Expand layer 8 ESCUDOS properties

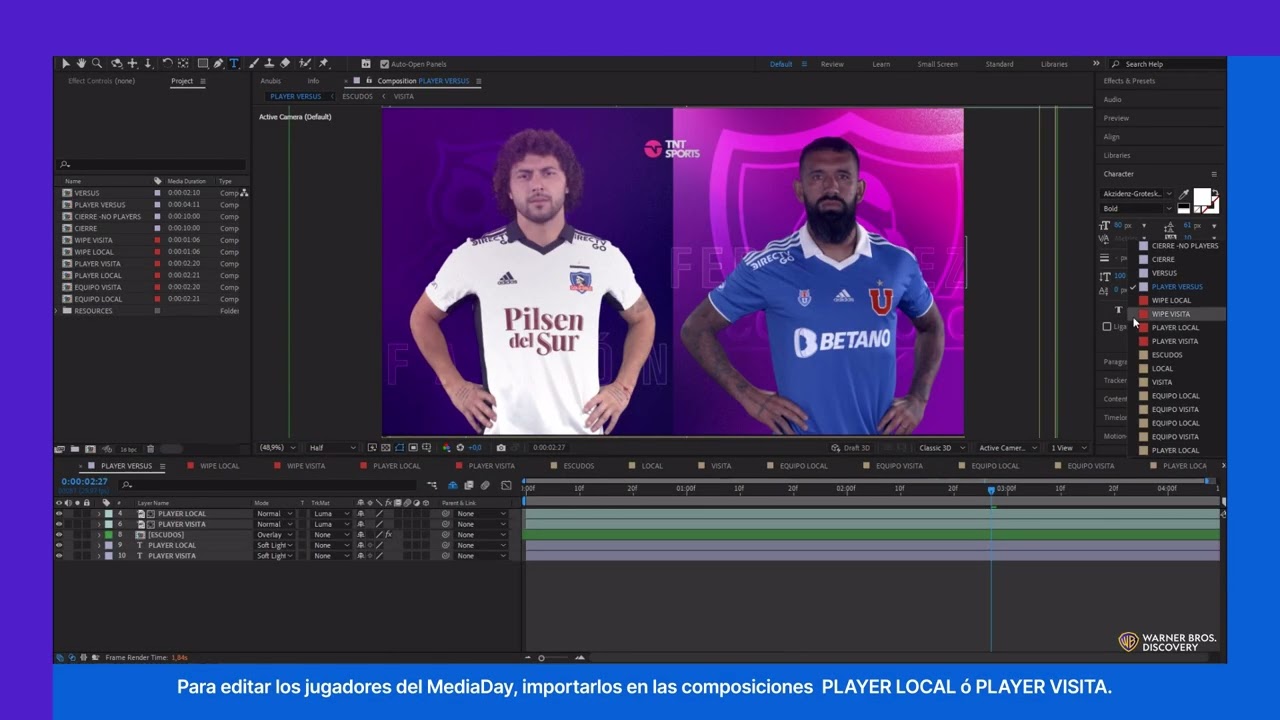pyautogui.click(x=99, y=535)
